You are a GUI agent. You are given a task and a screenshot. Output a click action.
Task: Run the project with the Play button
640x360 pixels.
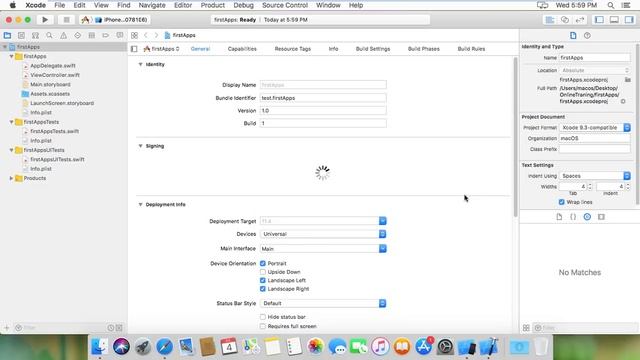45,20
